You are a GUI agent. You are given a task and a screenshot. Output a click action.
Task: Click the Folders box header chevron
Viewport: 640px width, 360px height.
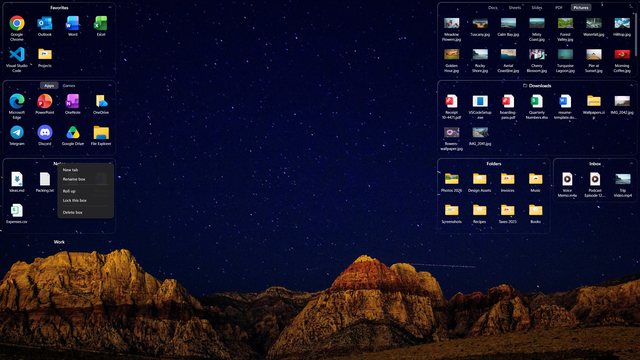(x=544, y=164)
